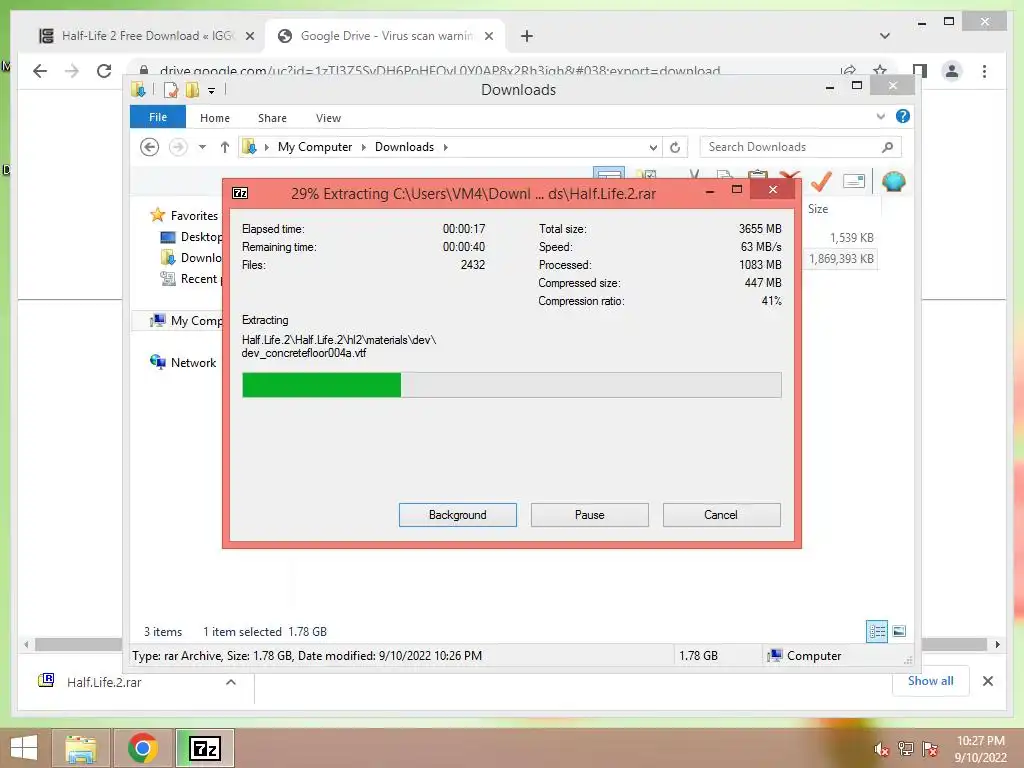This screenshot has height=768, width=1024.
Task: Open the Share ribbon tab
Action: (x=272, y=118)
